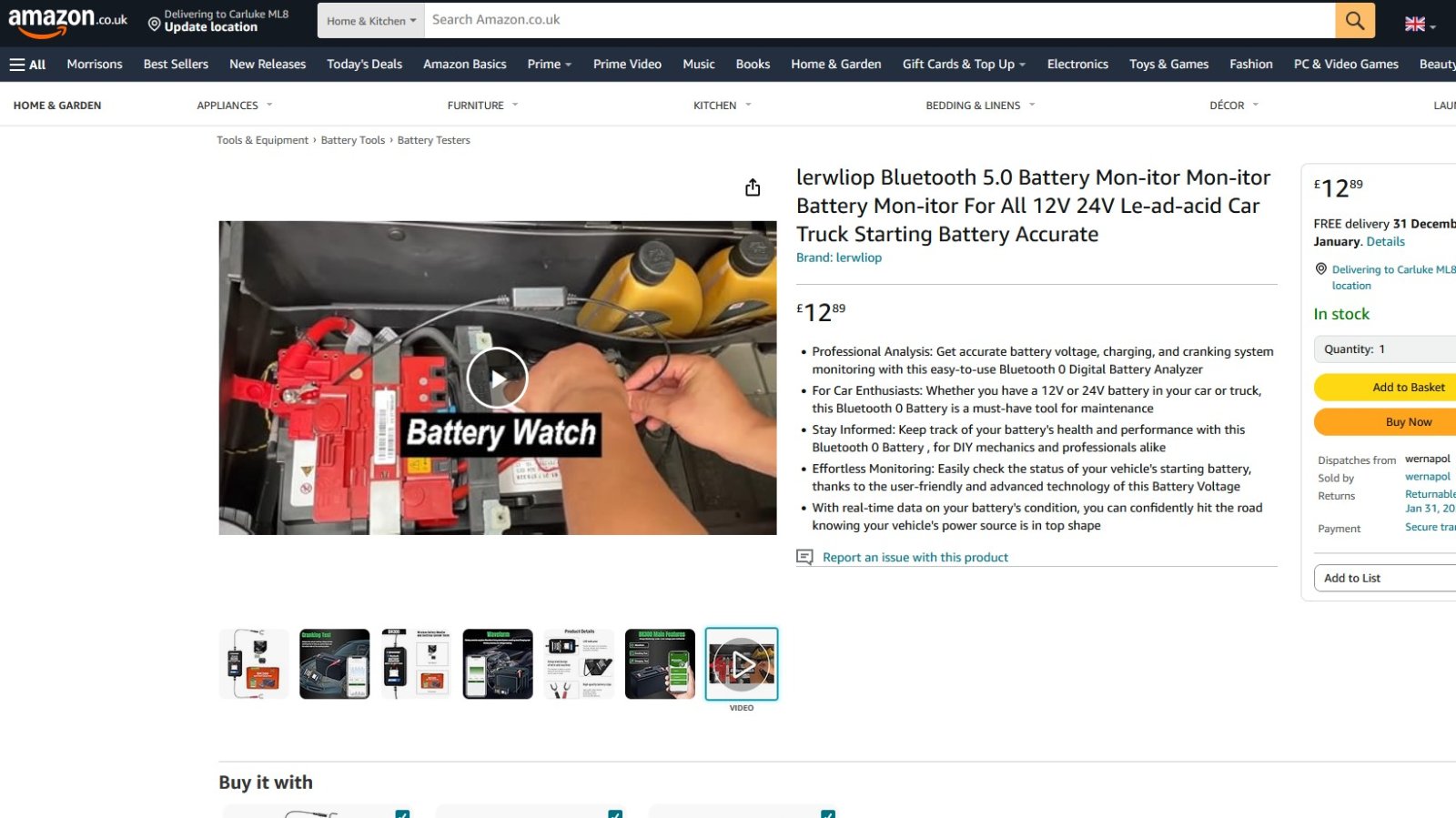Click the share icon above the video

point(753,187)
